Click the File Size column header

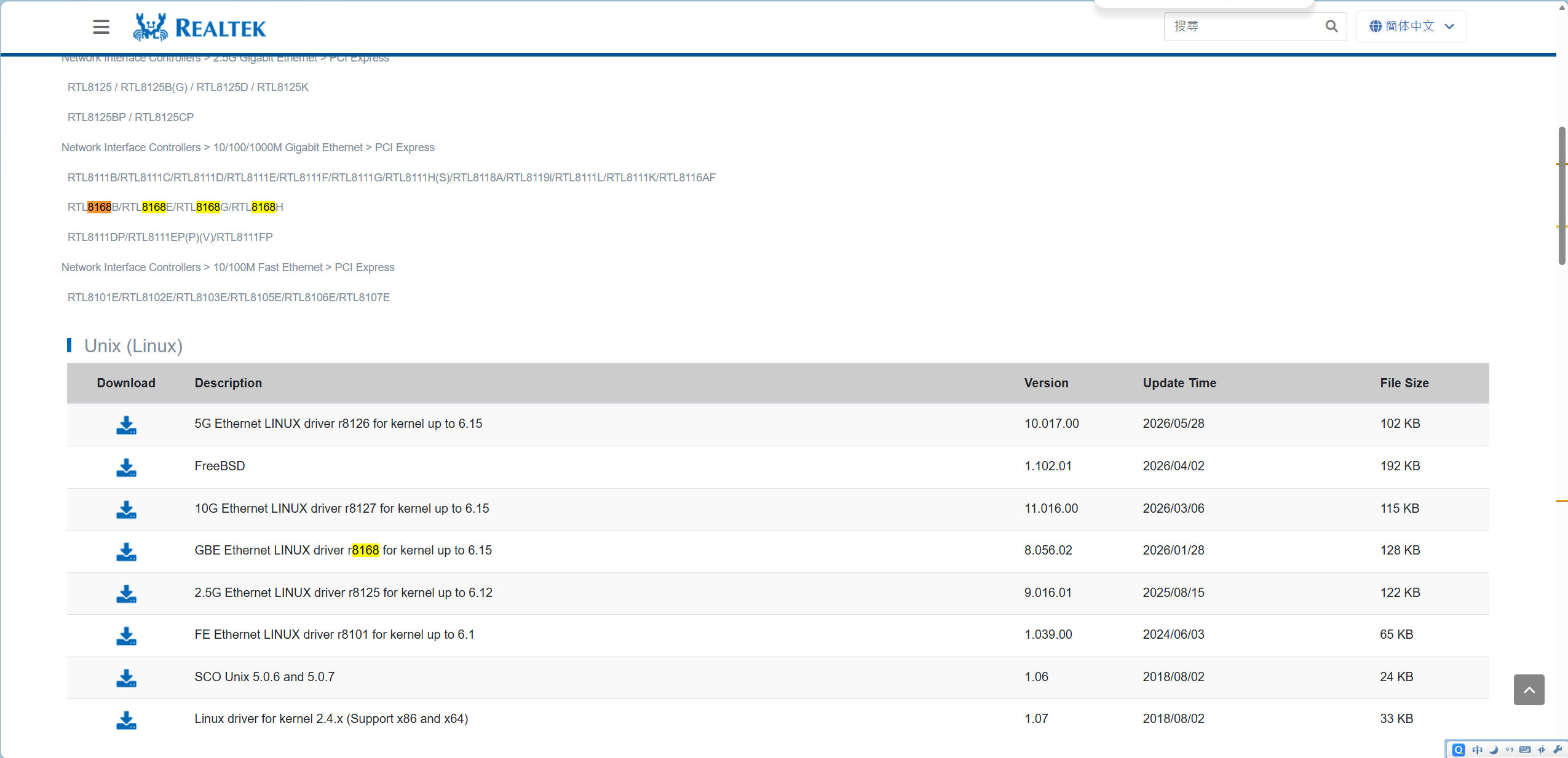point(1404,383)
